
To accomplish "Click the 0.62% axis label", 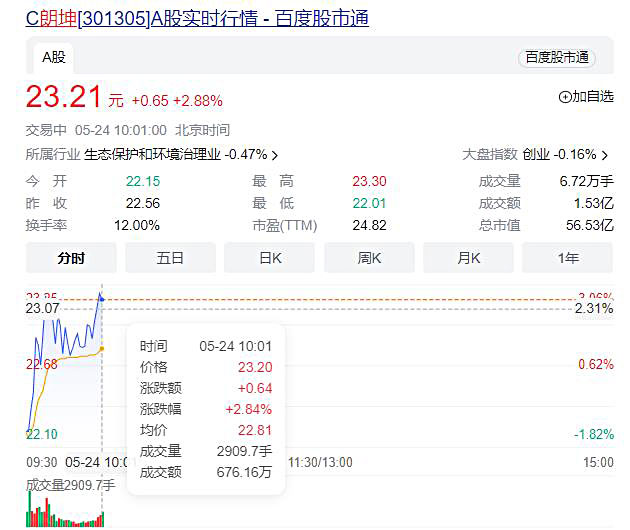I will pos(596,364).
